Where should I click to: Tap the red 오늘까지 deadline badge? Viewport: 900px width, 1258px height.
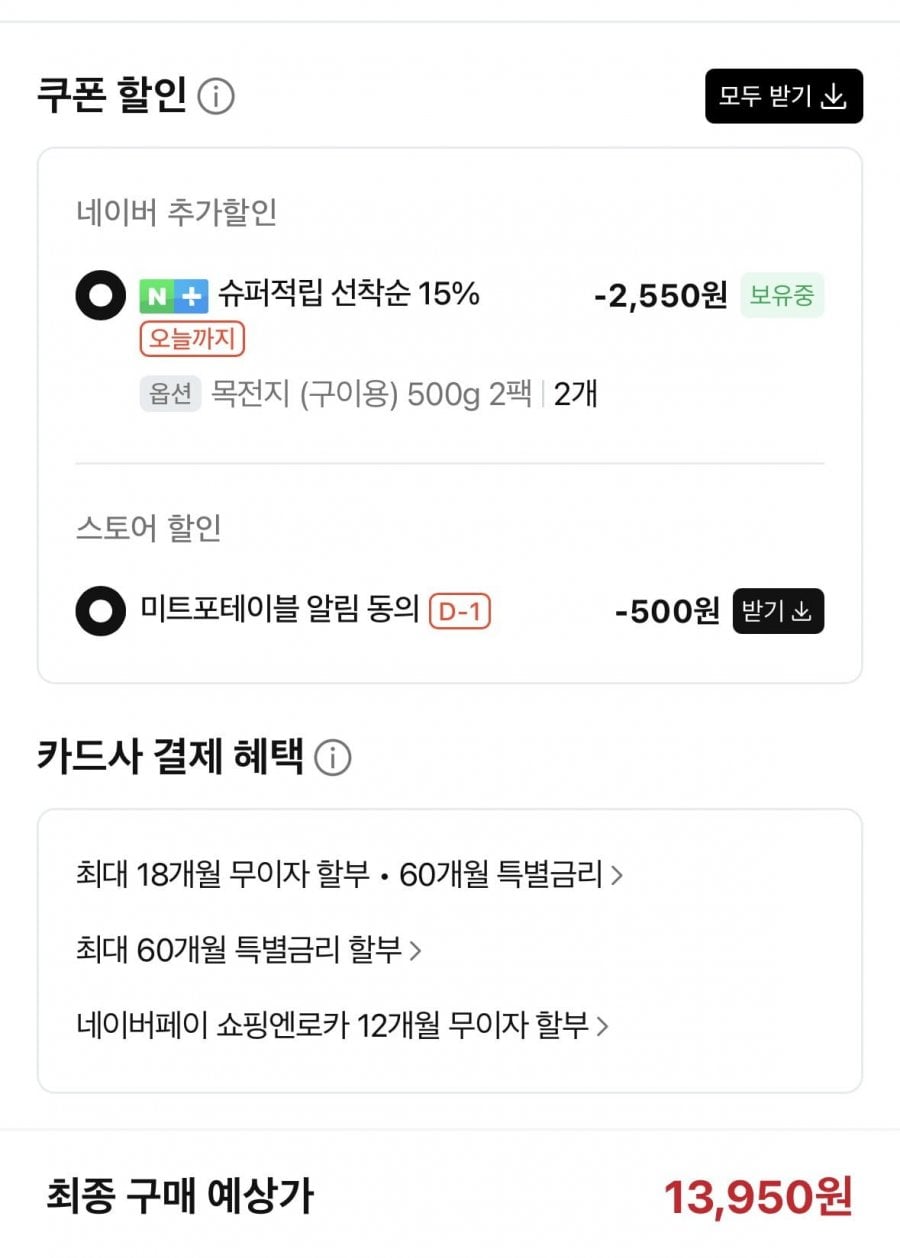tap(192, 340)
